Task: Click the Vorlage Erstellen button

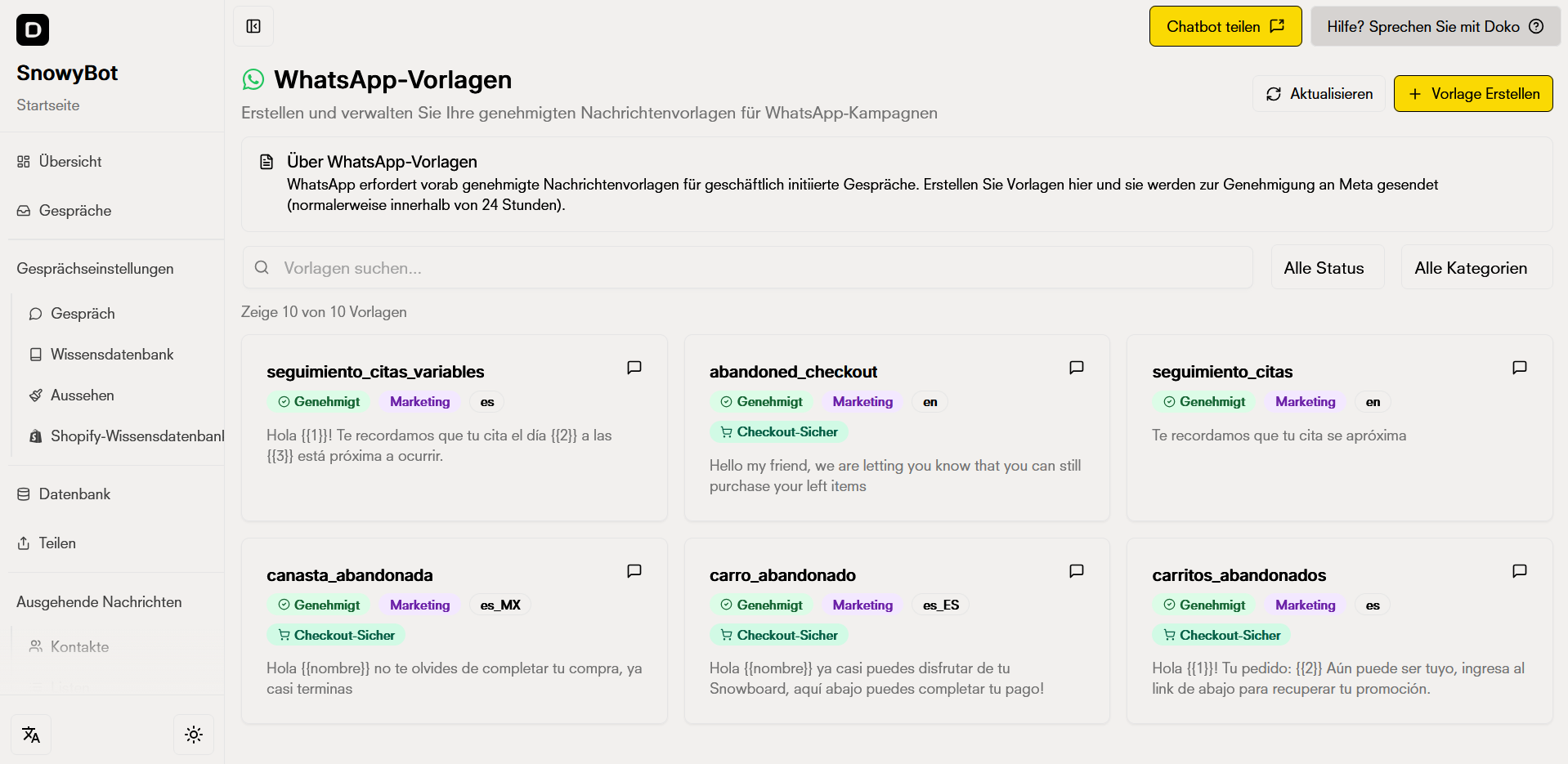Action: [1472, 94]
